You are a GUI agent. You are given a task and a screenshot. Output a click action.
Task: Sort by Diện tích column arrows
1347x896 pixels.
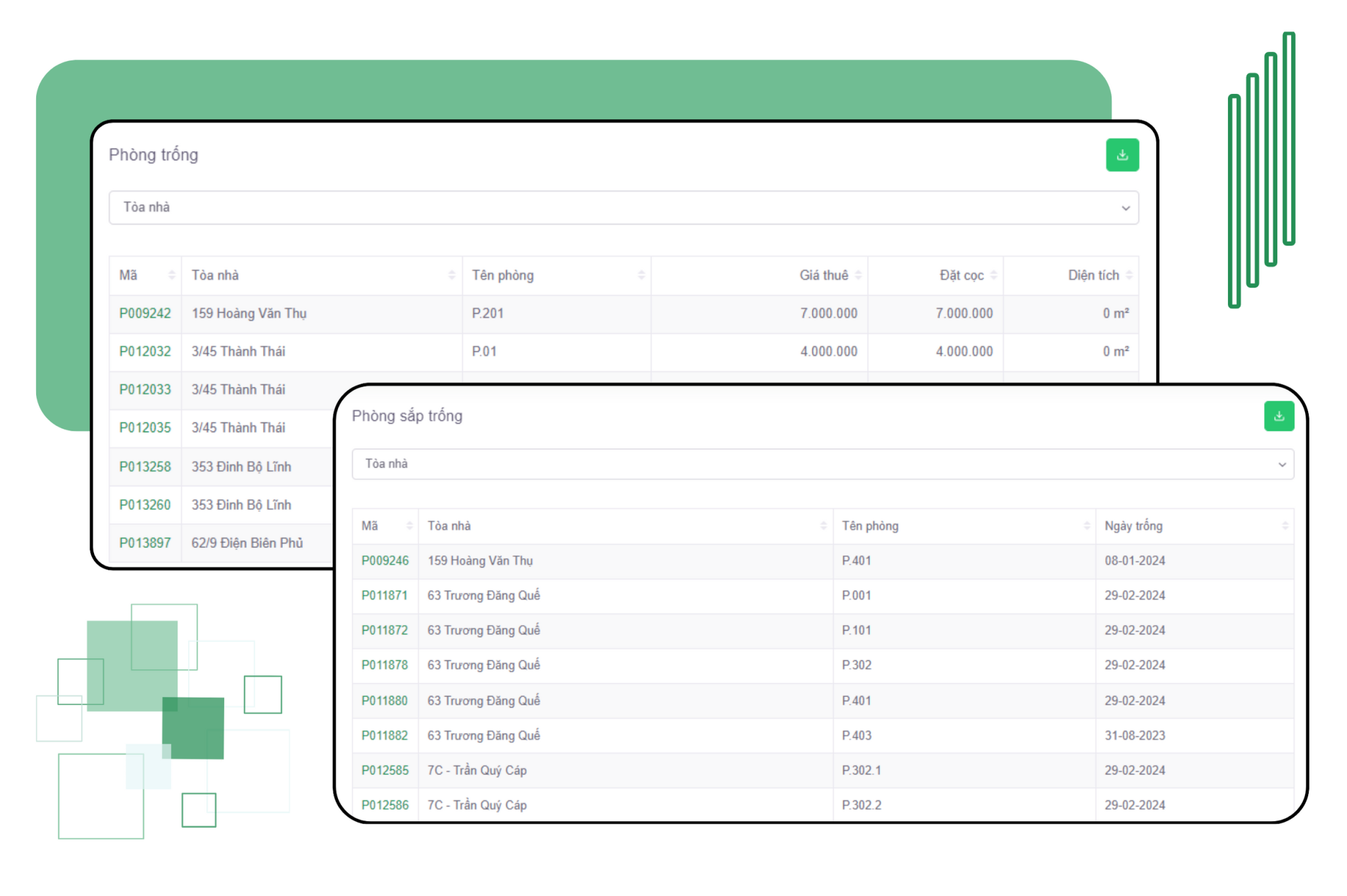pyautogui.click(x=1129, y=275)
